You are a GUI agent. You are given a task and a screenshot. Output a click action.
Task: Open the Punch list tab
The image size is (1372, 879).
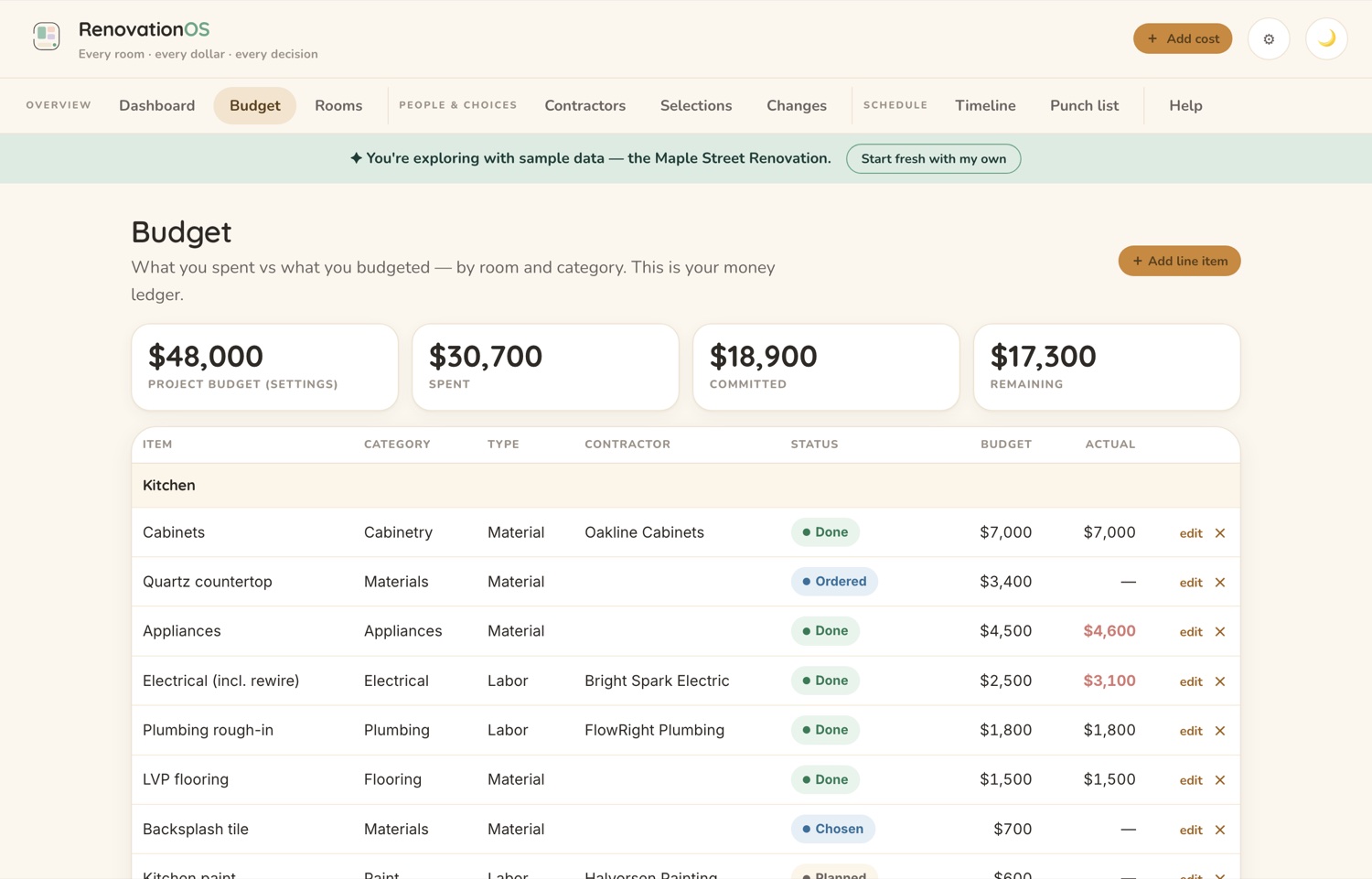(x=1084, y=105)
